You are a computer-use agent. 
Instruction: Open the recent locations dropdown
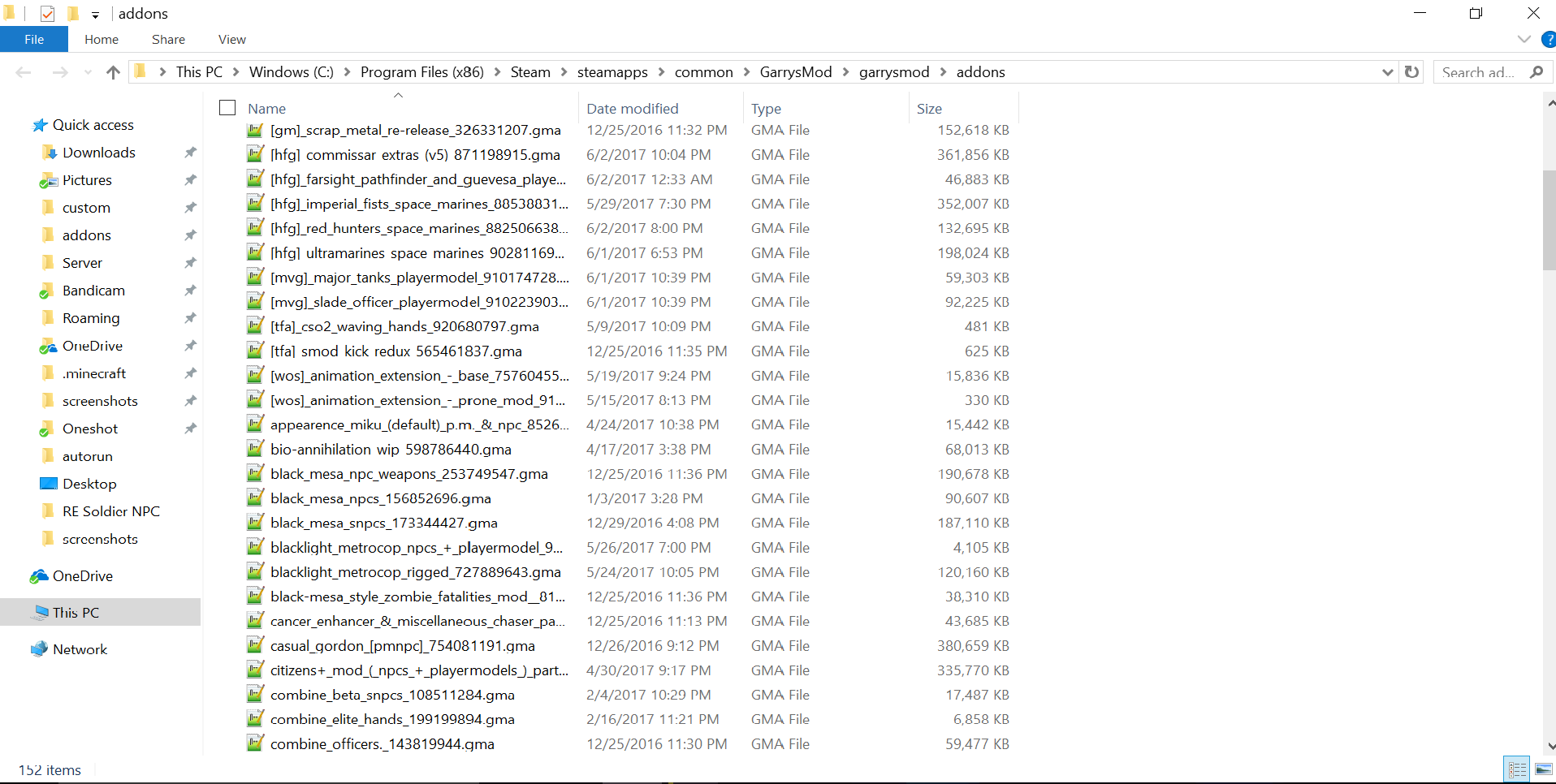(x=88, y=72)
